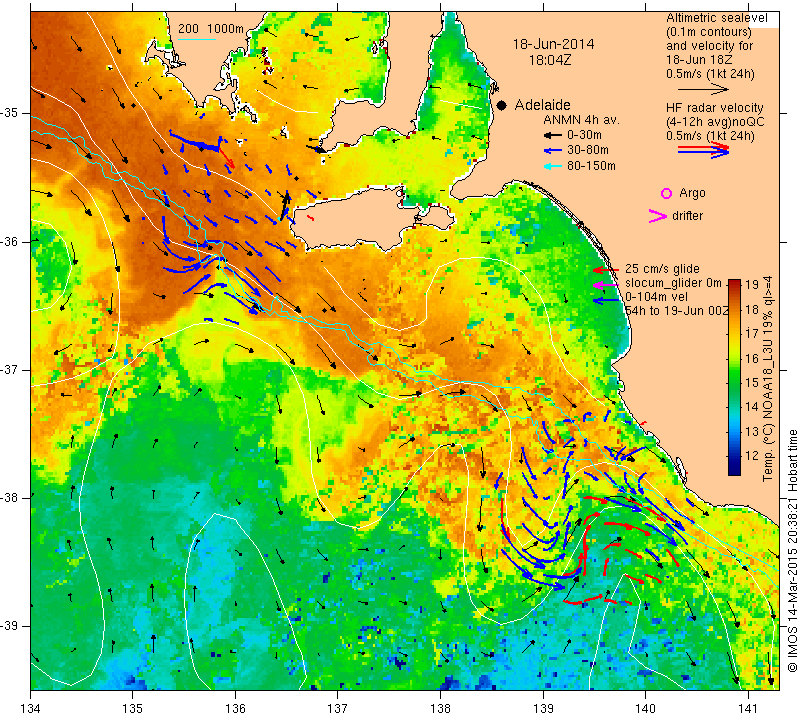
Task: Click the 19 tick on temperature scale
Action: coord(753,285)
